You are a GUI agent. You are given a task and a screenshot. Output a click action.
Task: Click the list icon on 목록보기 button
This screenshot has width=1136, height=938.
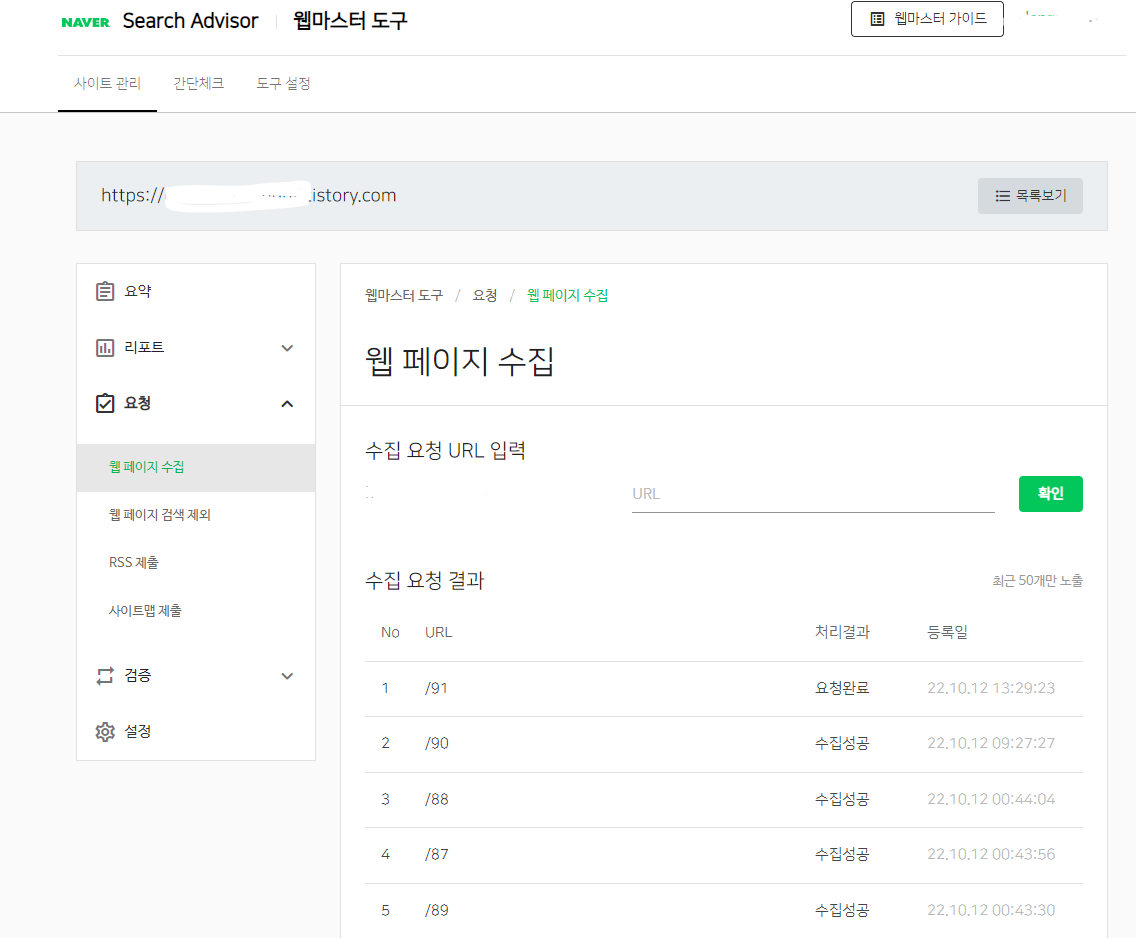[1002, 195]
